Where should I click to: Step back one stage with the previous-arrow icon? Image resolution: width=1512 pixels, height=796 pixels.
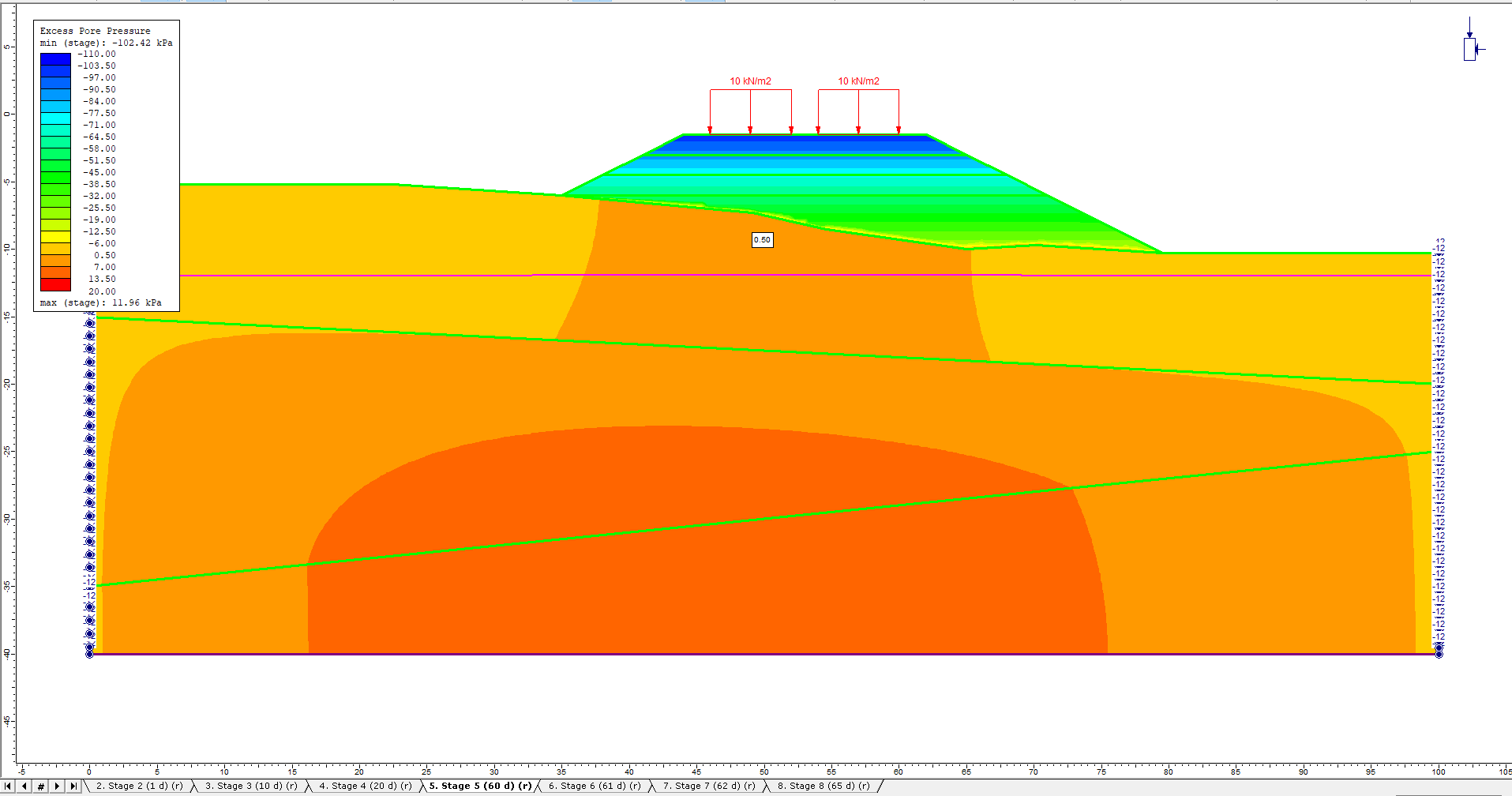[x=24, y=787]
